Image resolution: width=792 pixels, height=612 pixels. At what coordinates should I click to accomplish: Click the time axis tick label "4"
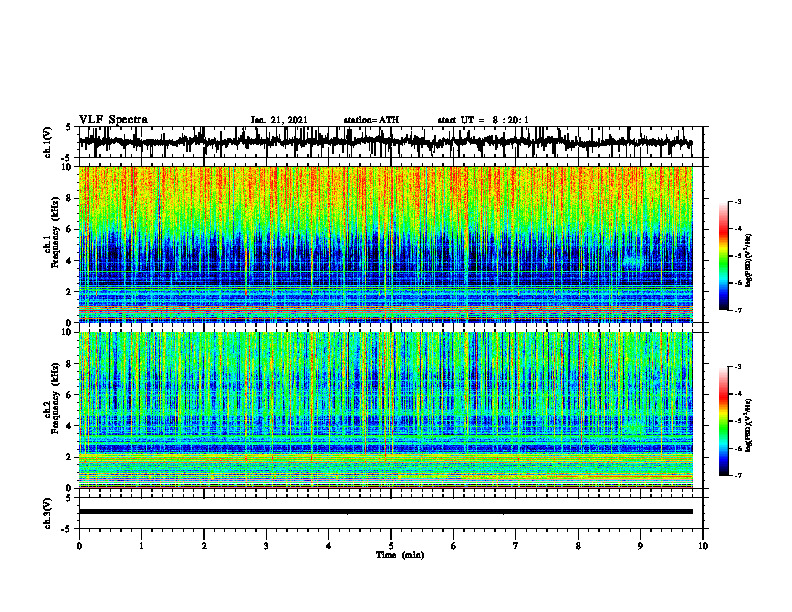(329, 546)
